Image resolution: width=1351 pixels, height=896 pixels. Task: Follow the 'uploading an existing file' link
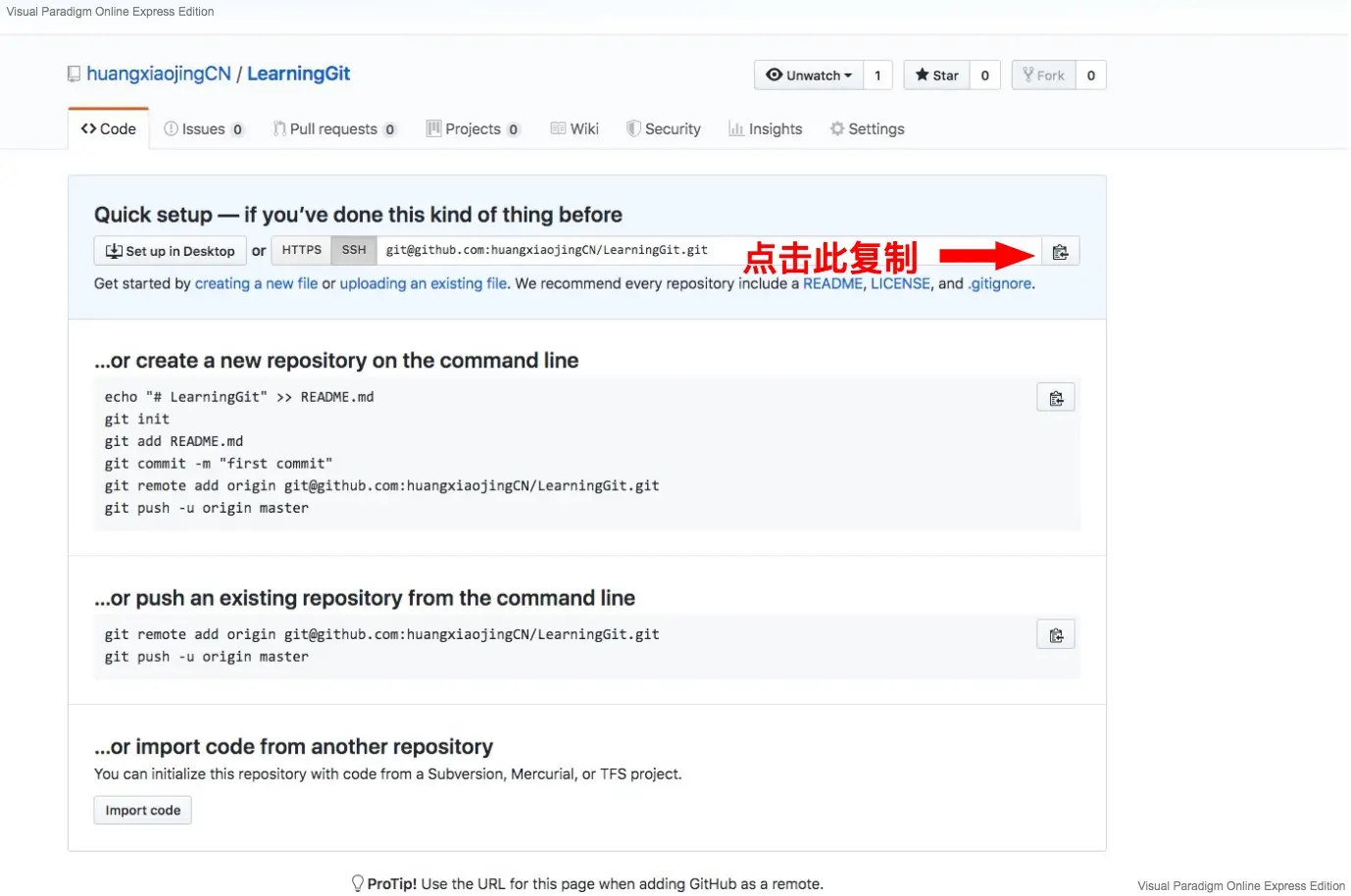tap(424, 284)
